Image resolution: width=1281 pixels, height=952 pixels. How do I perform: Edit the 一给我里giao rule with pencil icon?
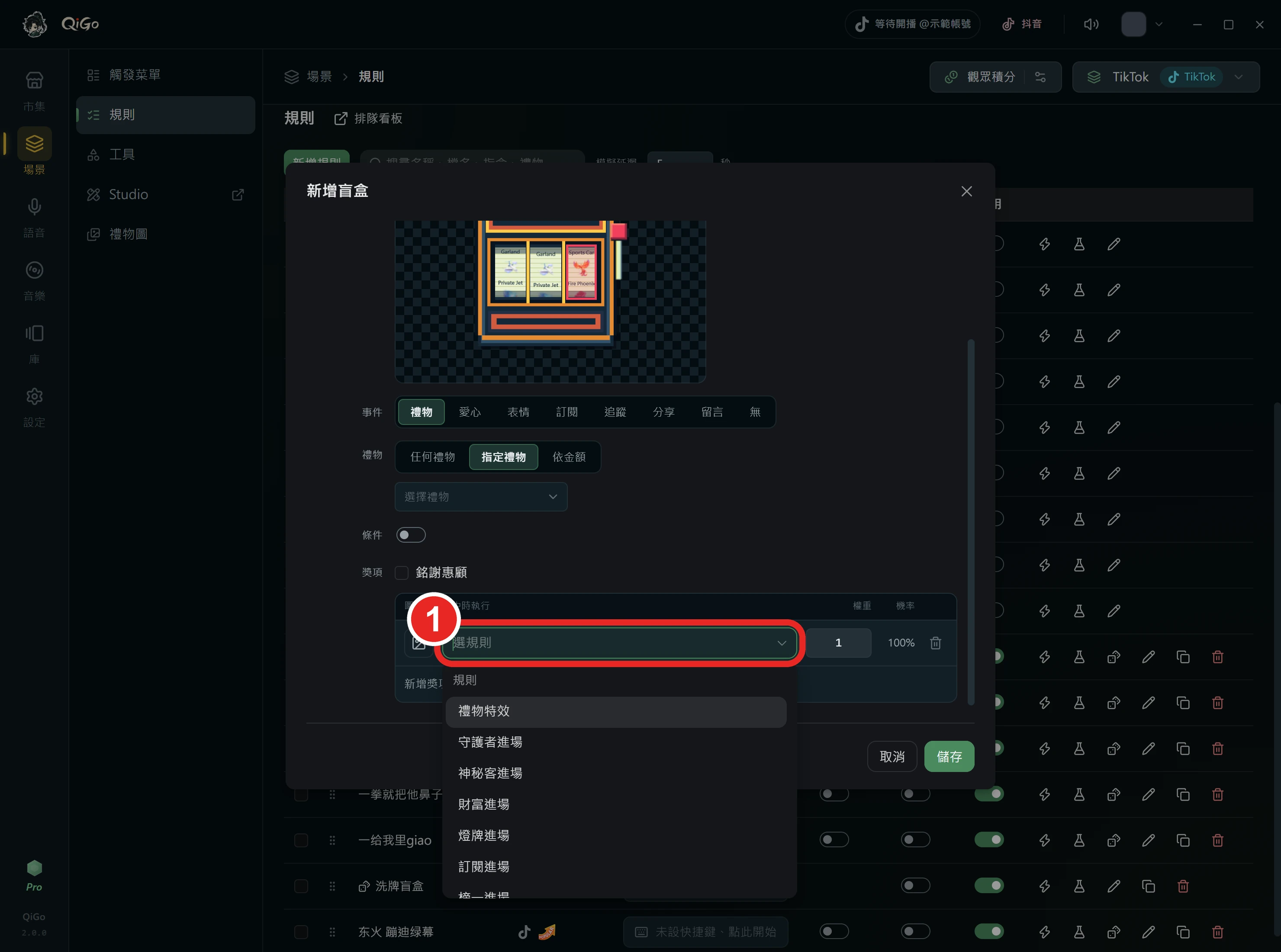[x=1148, y=840]
